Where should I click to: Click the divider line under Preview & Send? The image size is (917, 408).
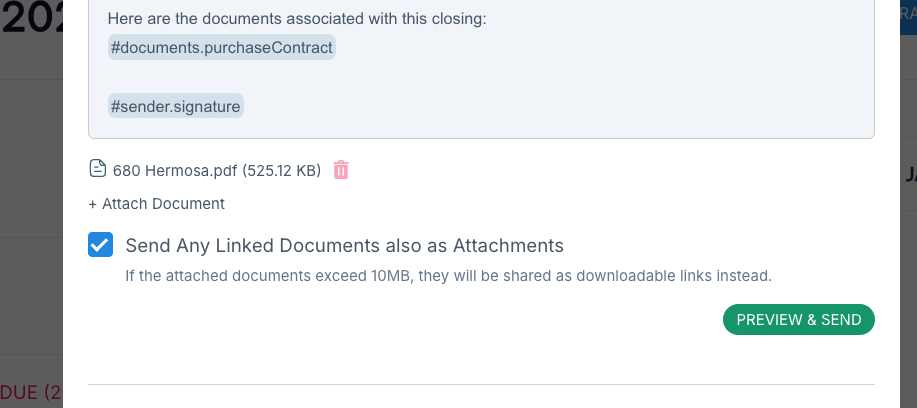point(481,384)
